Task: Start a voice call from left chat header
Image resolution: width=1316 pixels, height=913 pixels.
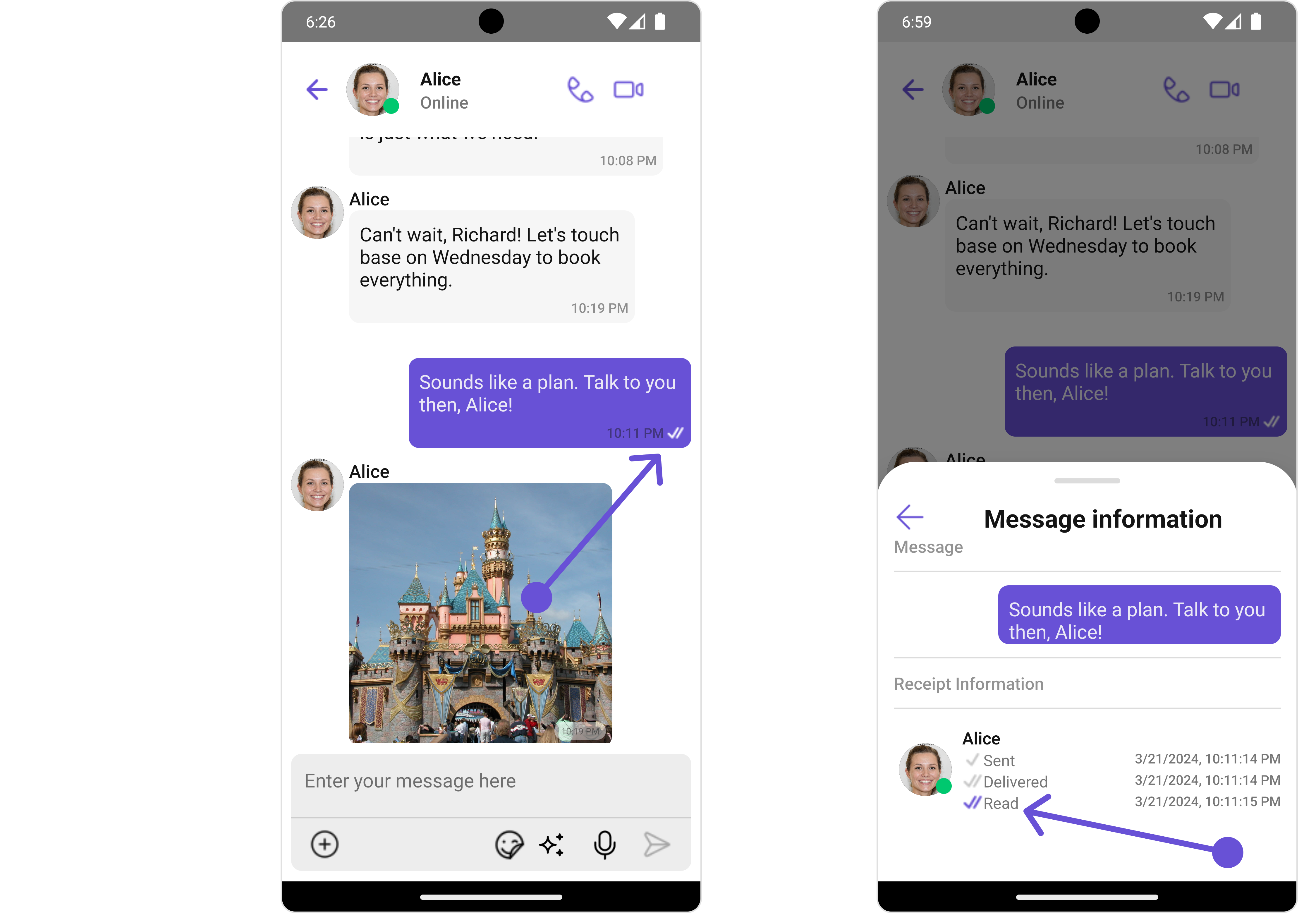Action: [x=580, y=90]
